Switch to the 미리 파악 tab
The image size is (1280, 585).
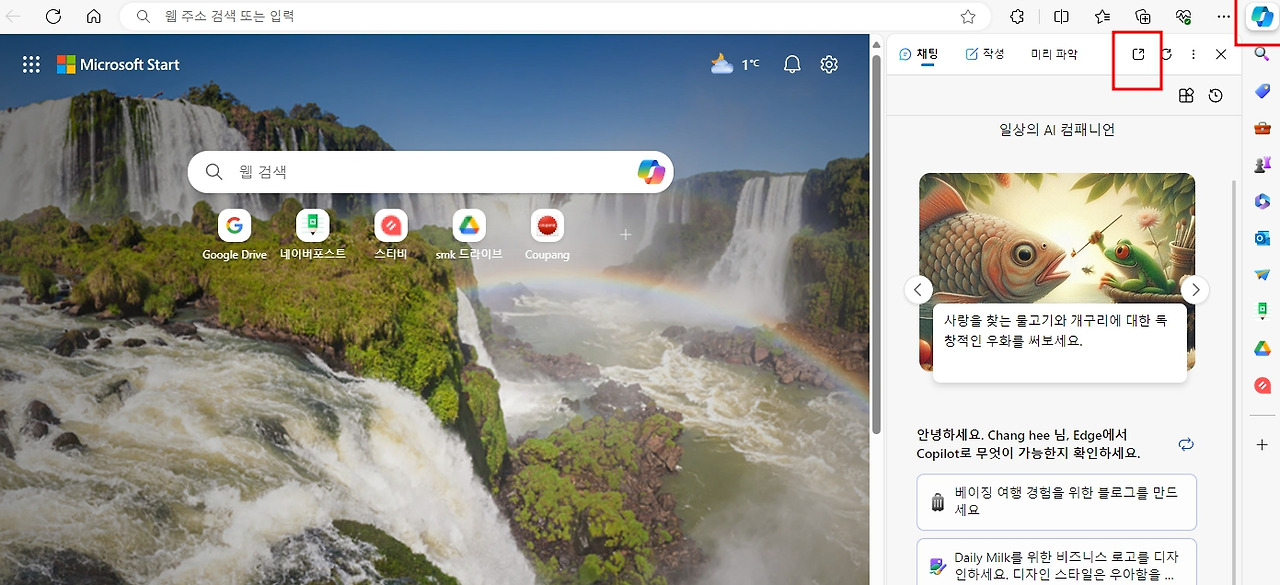[x=1054, y=54]
